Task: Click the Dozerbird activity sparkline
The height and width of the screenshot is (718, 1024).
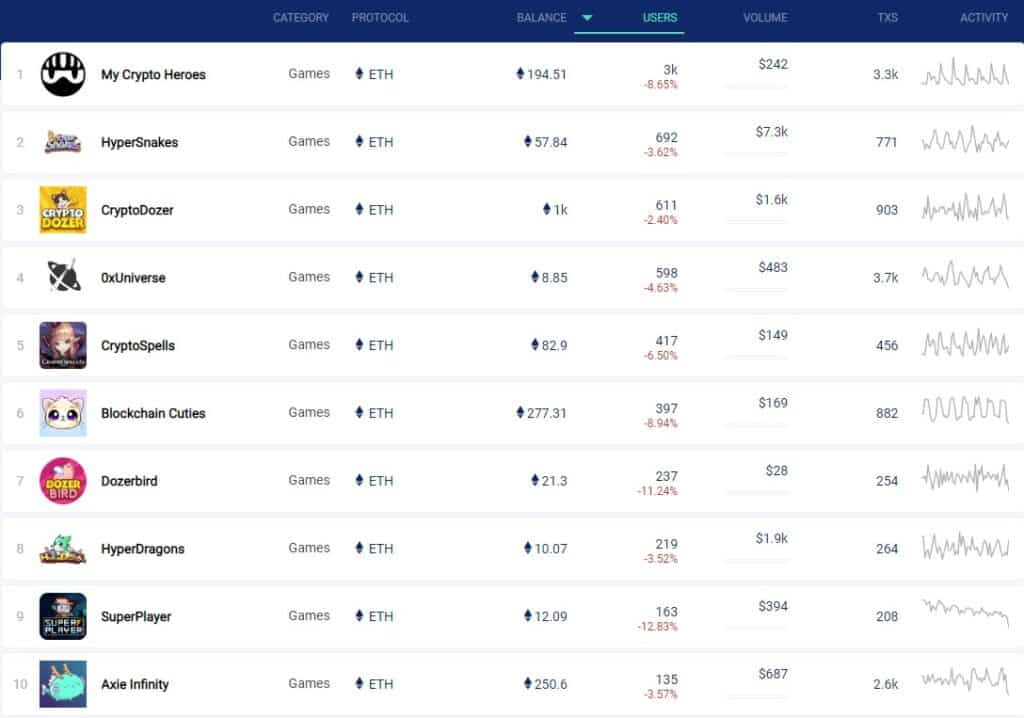Action: [965, 478]
